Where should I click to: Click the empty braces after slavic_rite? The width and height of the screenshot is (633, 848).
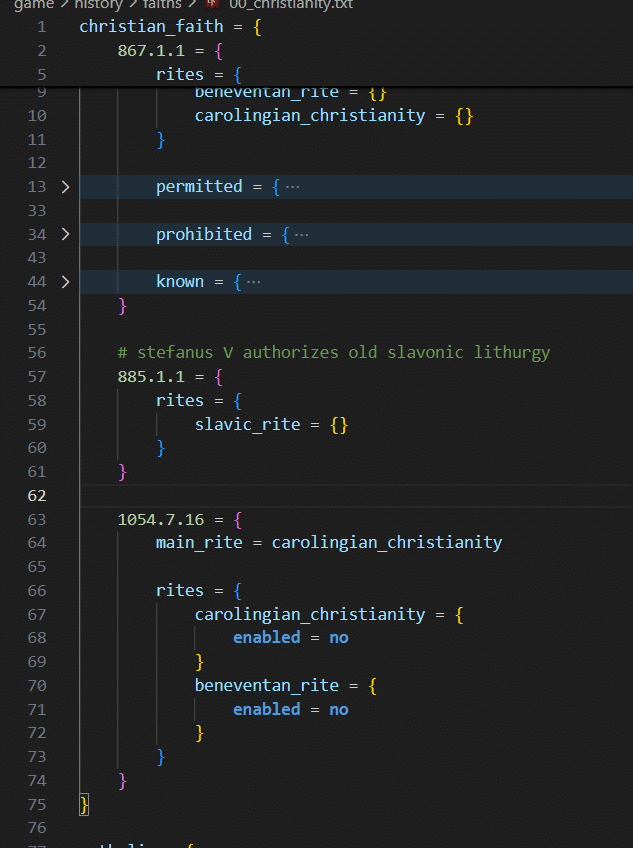[339, 425]
